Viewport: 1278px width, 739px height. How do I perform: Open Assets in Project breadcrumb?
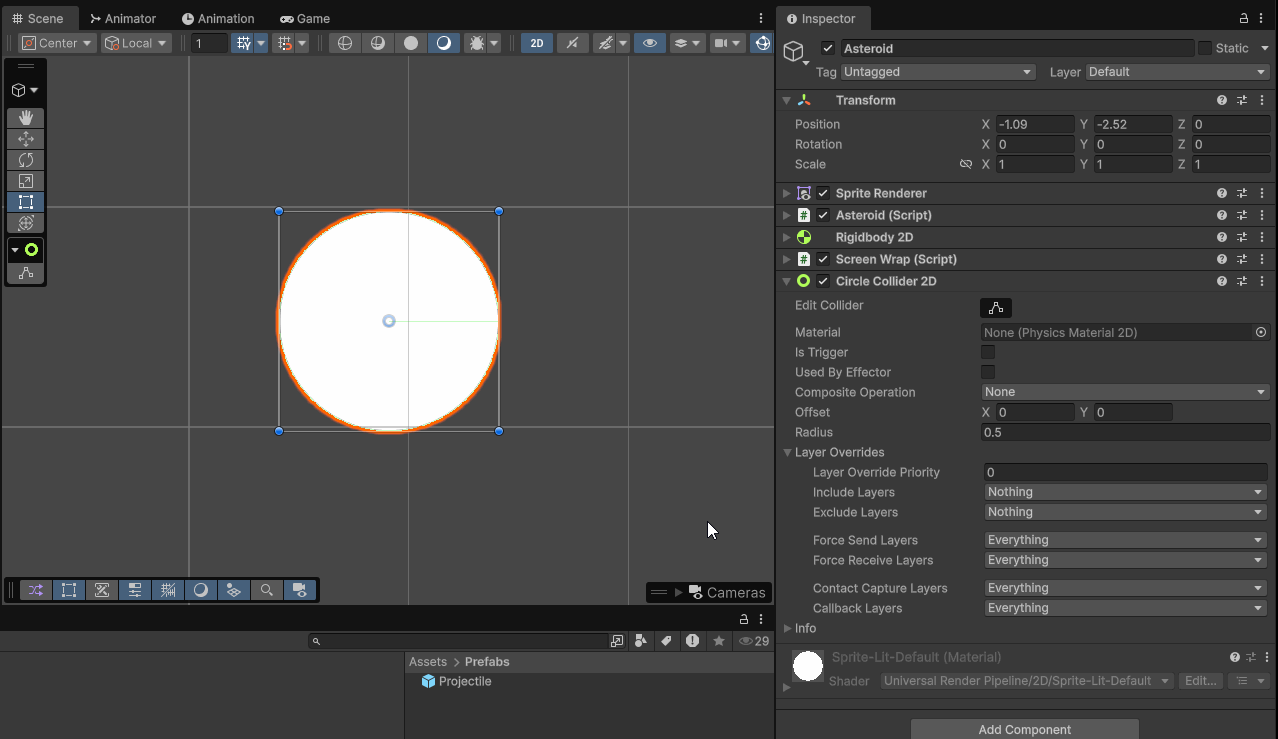pos(428,662)
